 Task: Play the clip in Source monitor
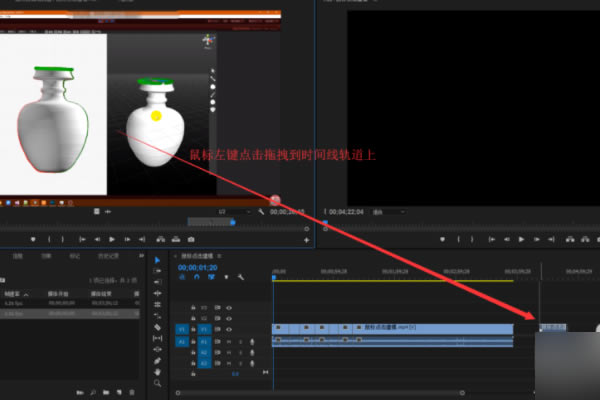(111, 240)
